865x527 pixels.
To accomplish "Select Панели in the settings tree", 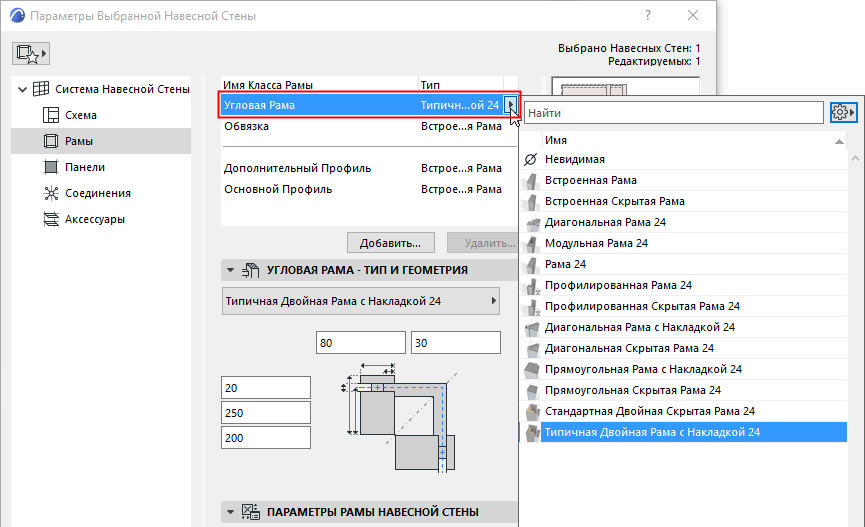I will 85,167.
